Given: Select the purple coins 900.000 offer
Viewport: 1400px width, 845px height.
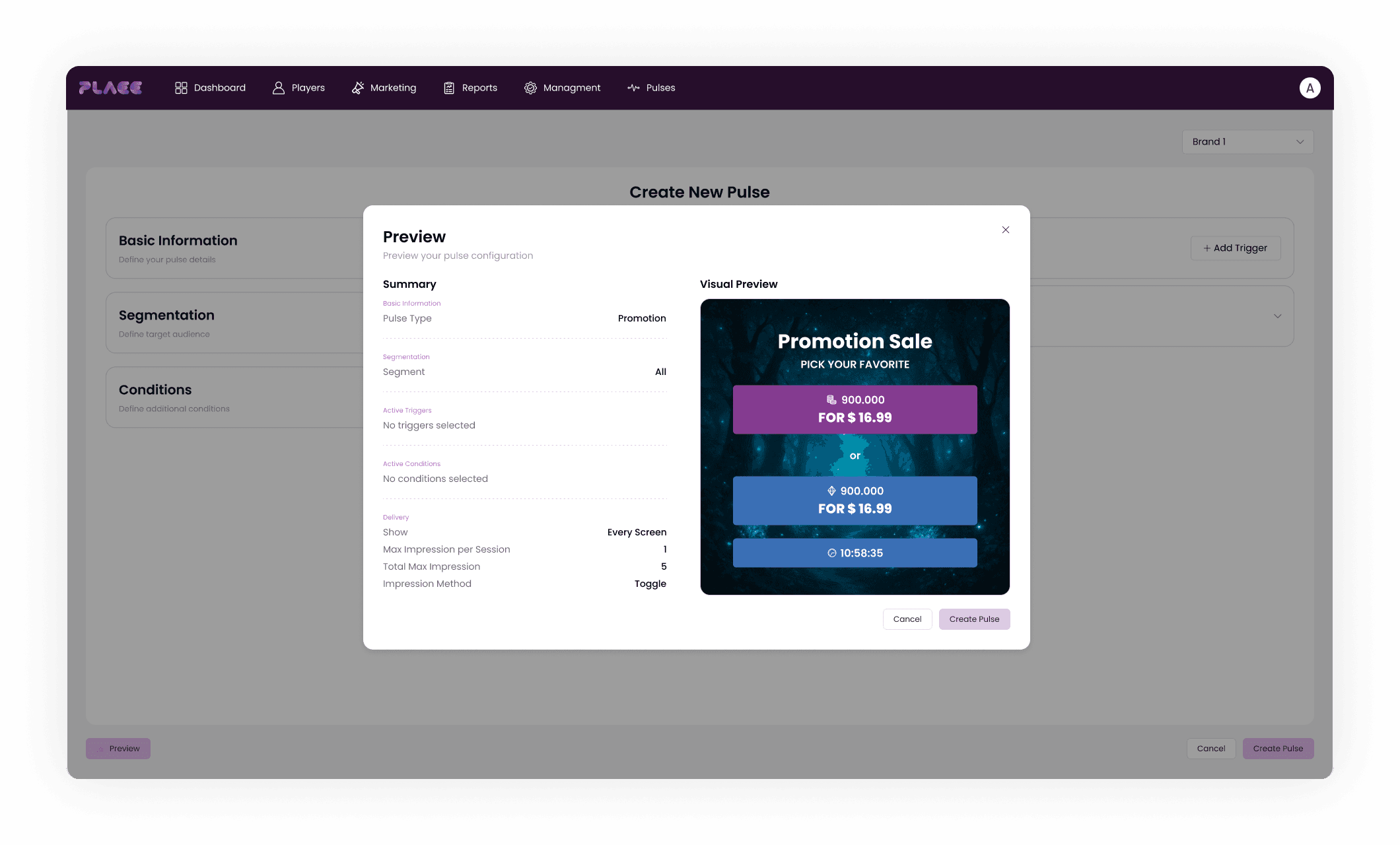Looking at the screenshot, I should (855, 409).
